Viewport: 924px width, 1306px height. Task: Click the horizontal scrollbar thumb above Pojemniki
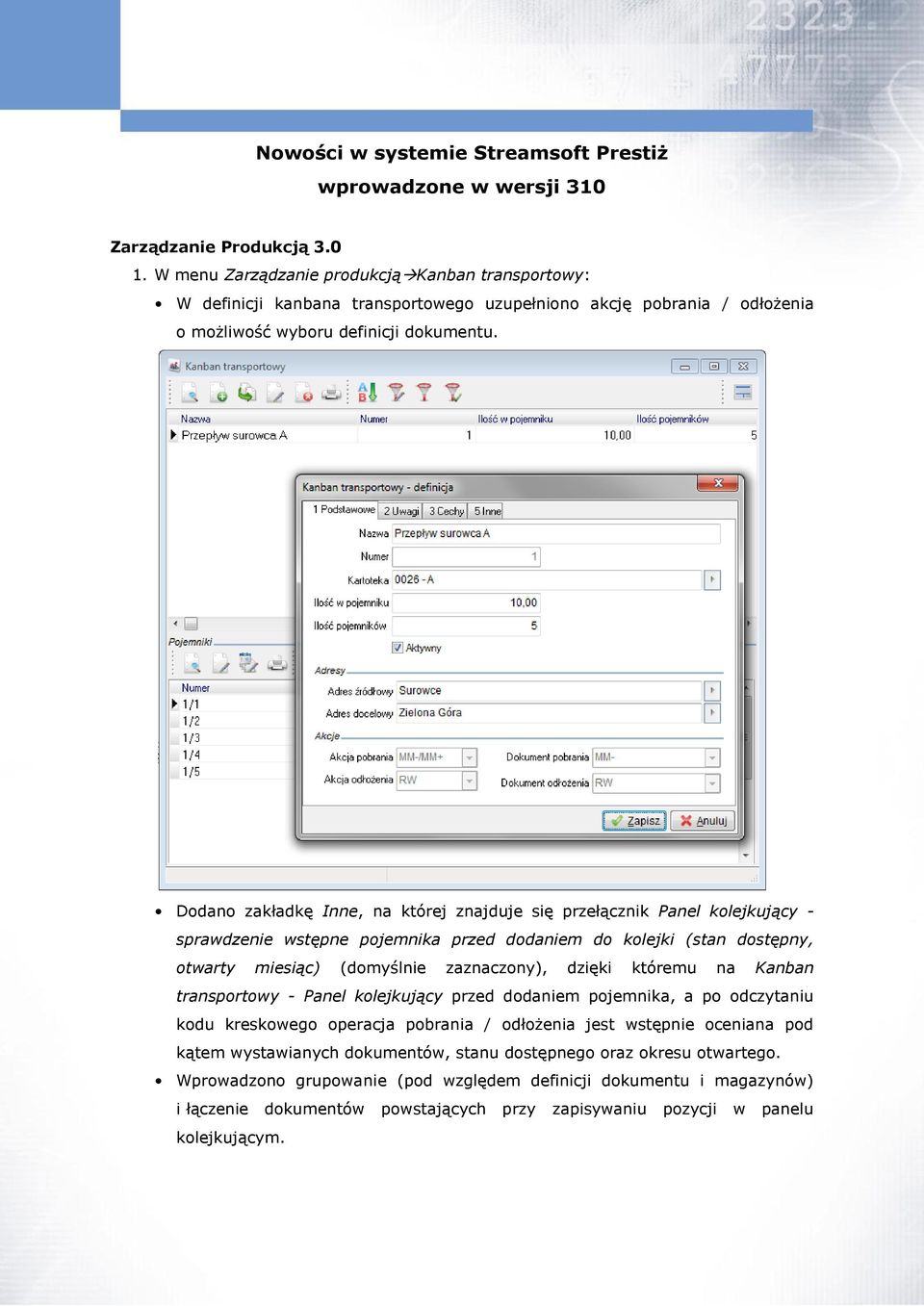tap(191, 624)
